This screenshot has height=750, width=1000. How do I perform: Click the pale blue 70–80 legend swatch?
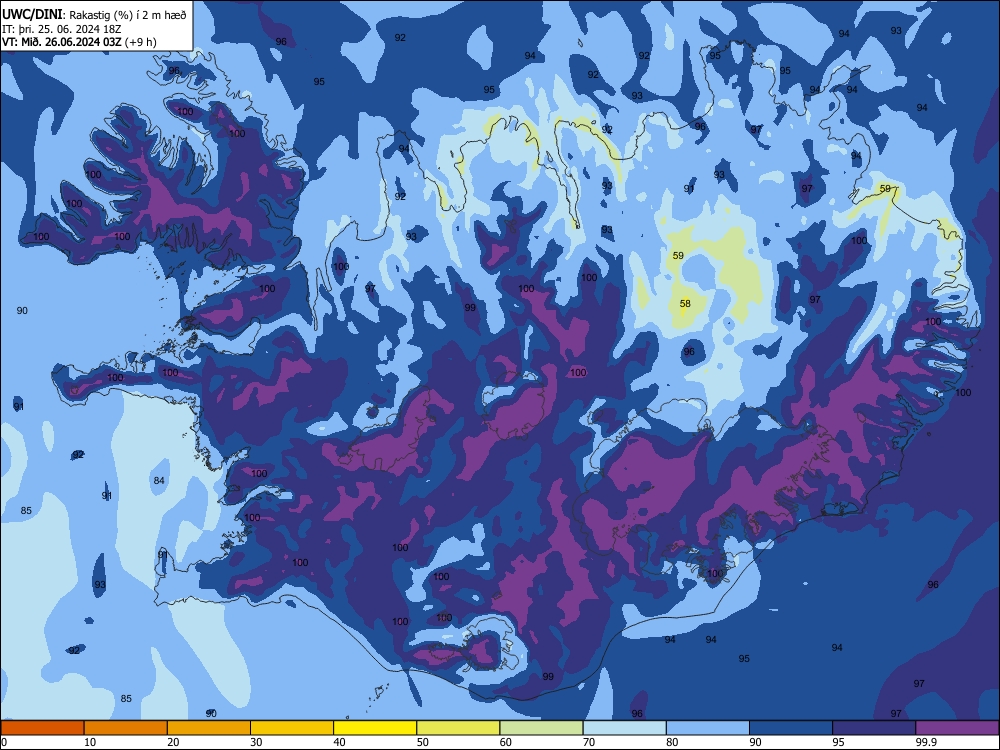click(624, 728)
